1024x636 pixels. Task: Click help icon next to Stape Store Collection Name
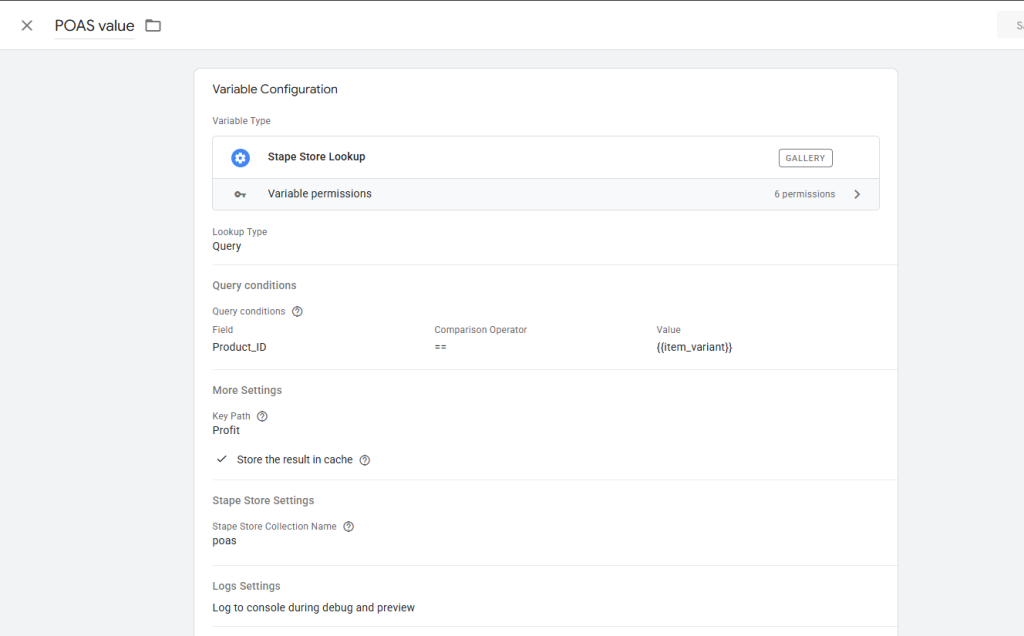click(349, 526)
